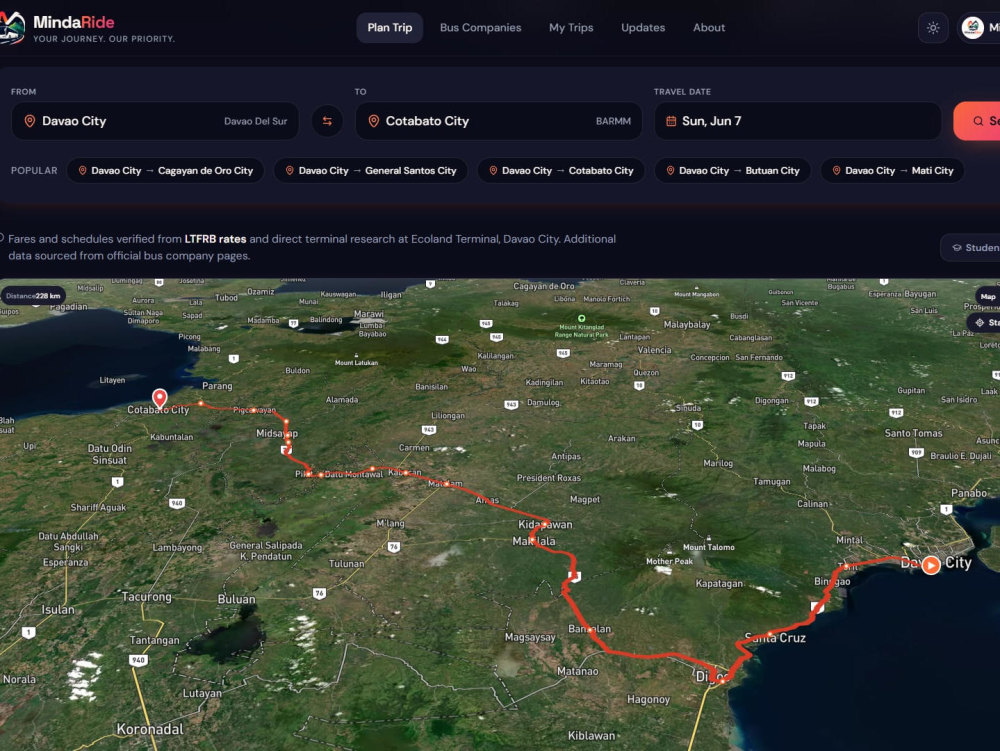Click the green Mount Kitanglad park marker
1000x751 pixels.
[582, 318]
